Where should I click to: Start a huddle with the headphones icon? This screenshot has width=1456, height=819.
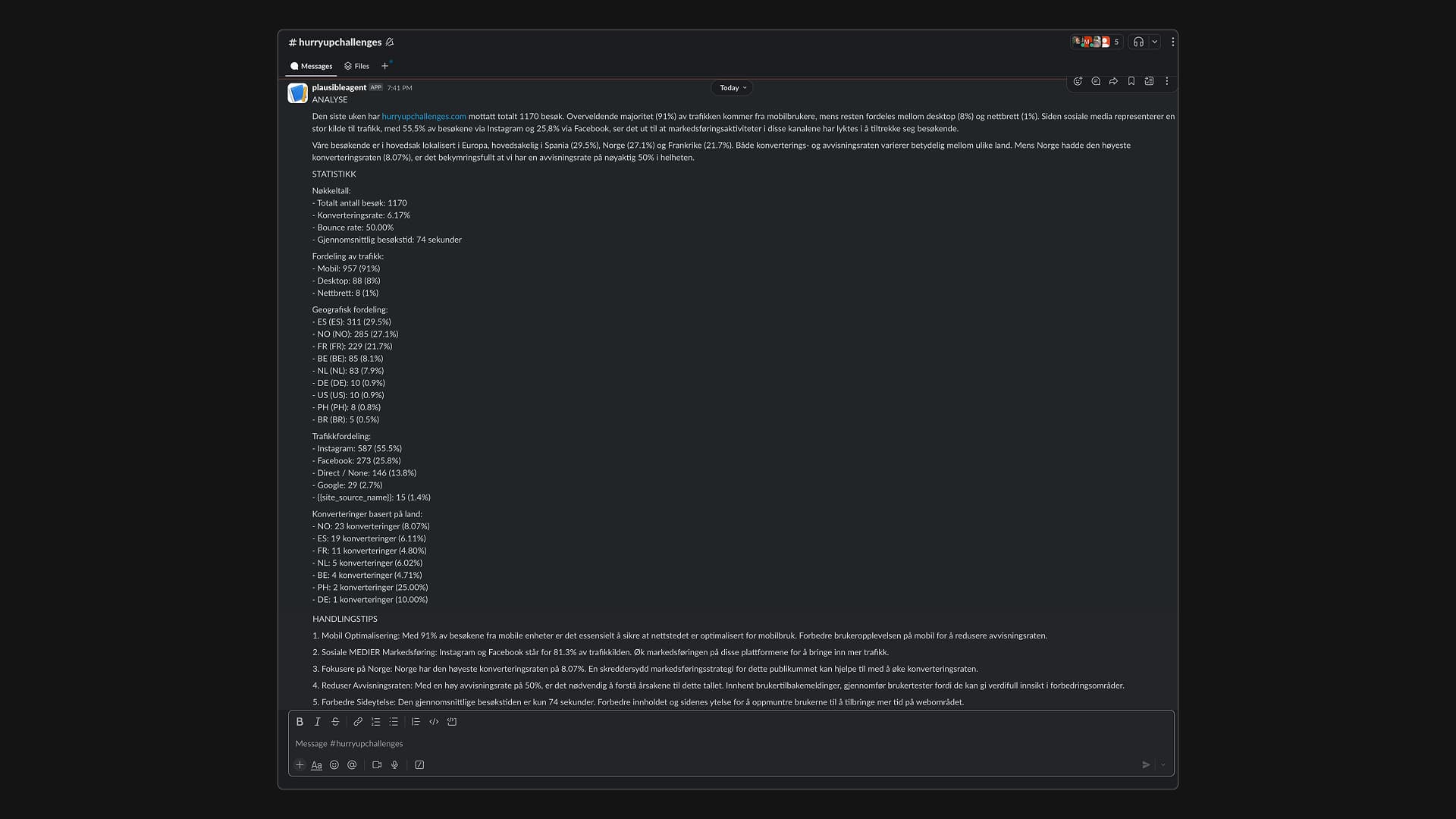[x=1138, y=42]
